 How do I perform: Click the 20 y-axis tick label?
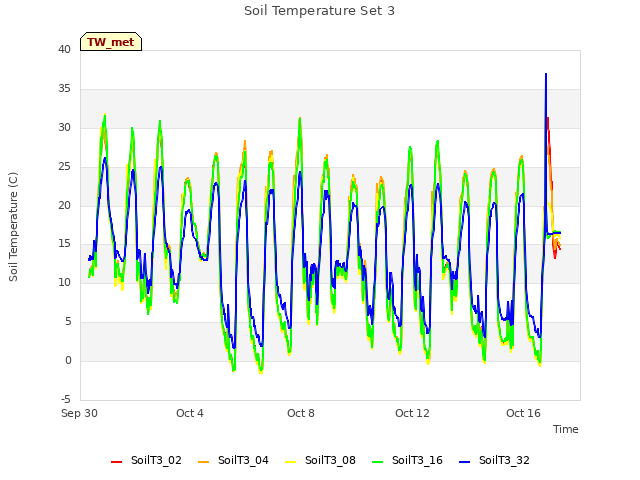click(x=64, y=205)
